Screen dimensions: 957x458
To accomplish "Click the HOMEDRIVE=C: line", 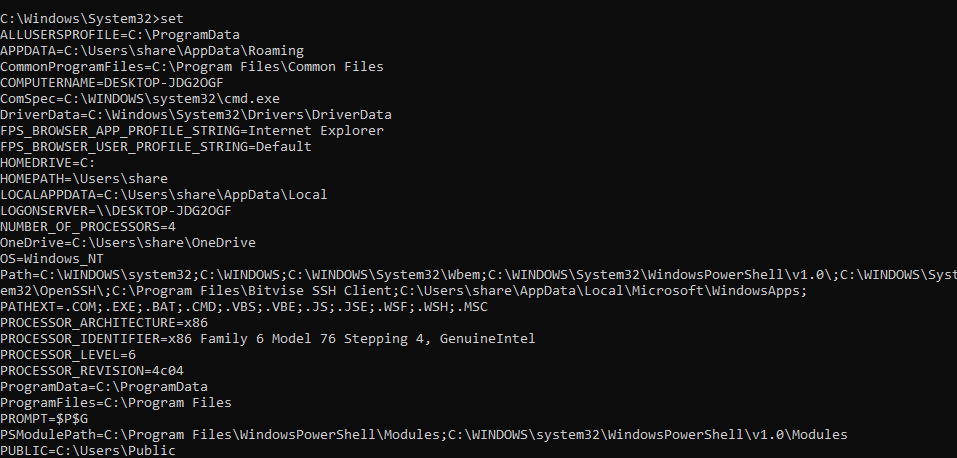I will tap(48, 162).
